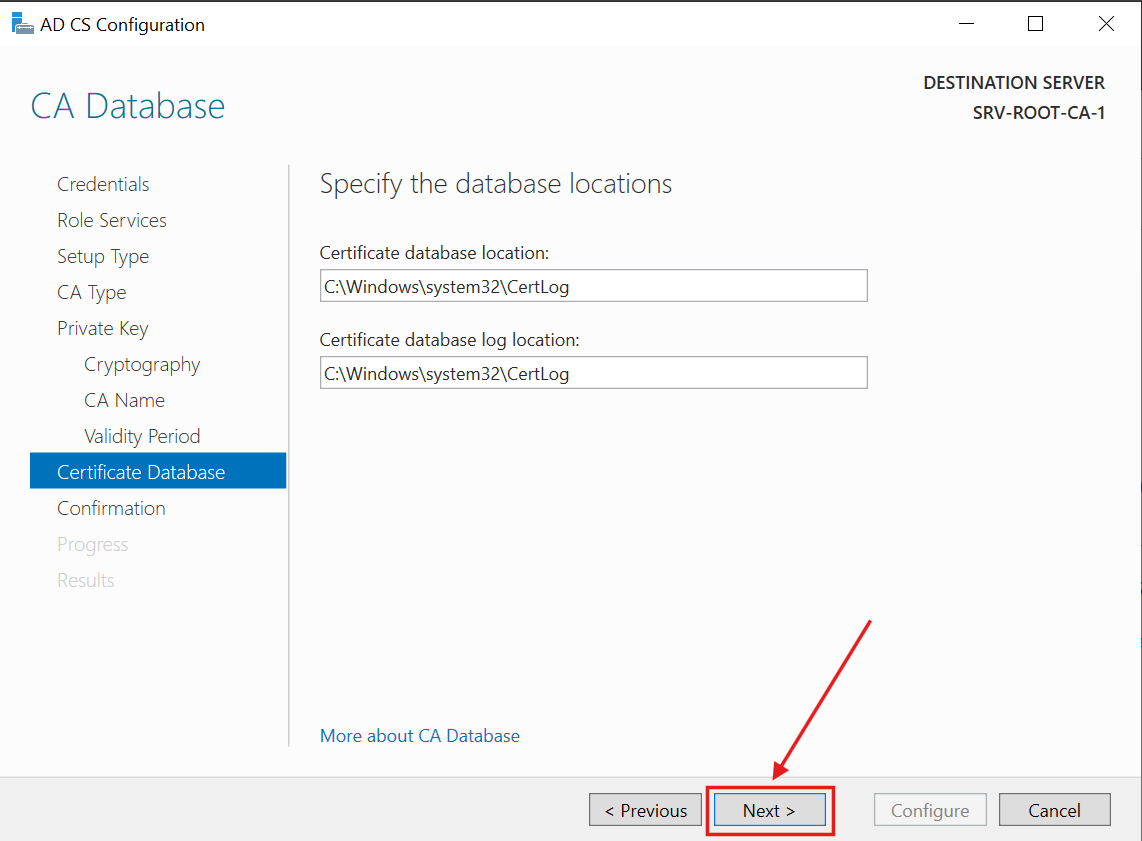Open the Confirmation wizard step
Image resolution: width=1142 pixels, height=841 pixels.
click(111, 508)
